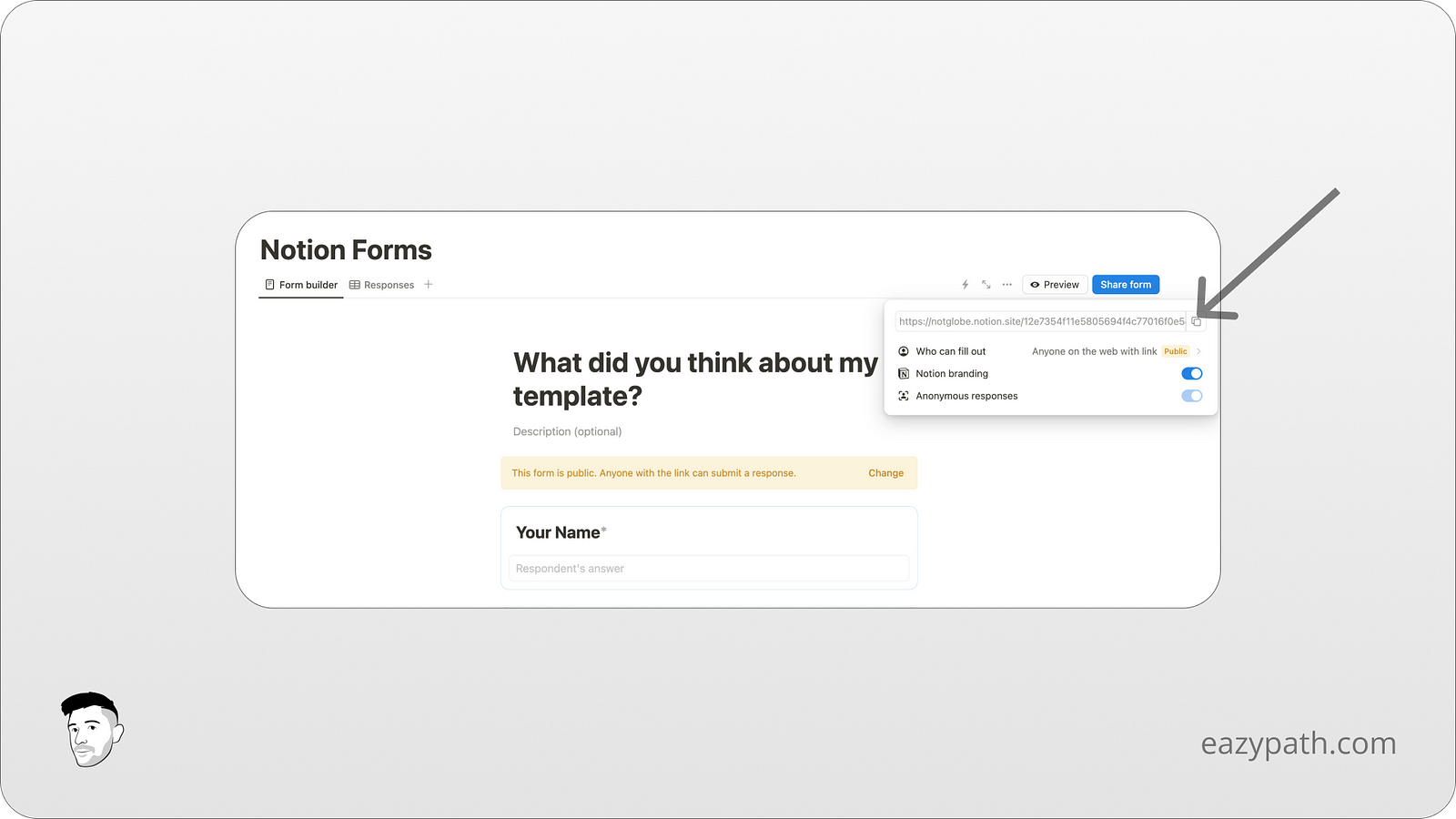The image size is (1456, 819).
Task: Click the form icon next to Form builder
Action: (269, 284)
